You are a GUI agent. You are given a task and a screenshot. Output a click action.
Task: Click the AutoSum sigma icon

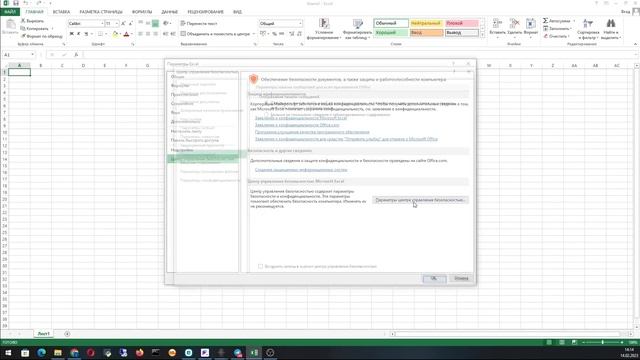click(x=545, y=20)
